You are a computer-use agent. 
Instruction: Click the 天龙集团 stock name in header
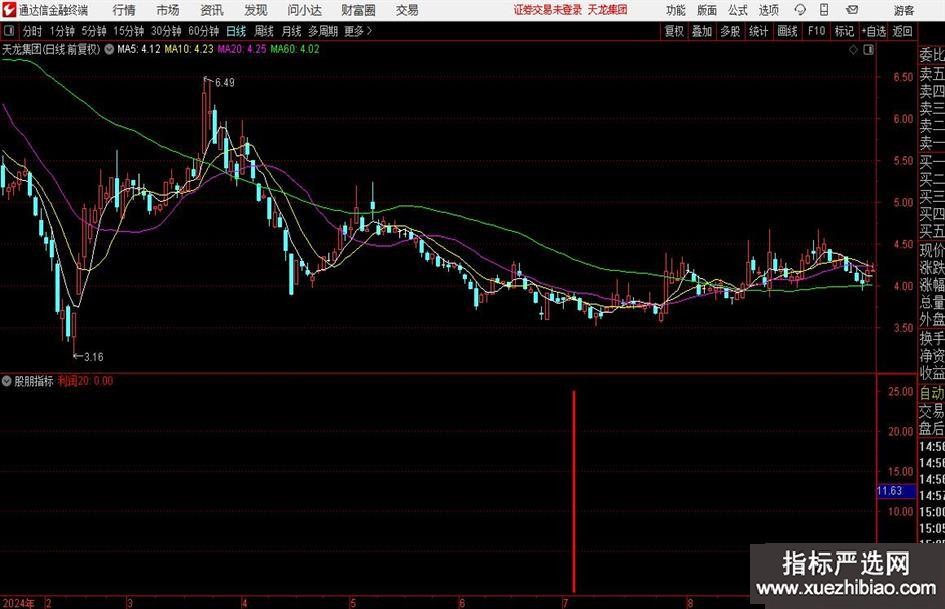[608, 10]
